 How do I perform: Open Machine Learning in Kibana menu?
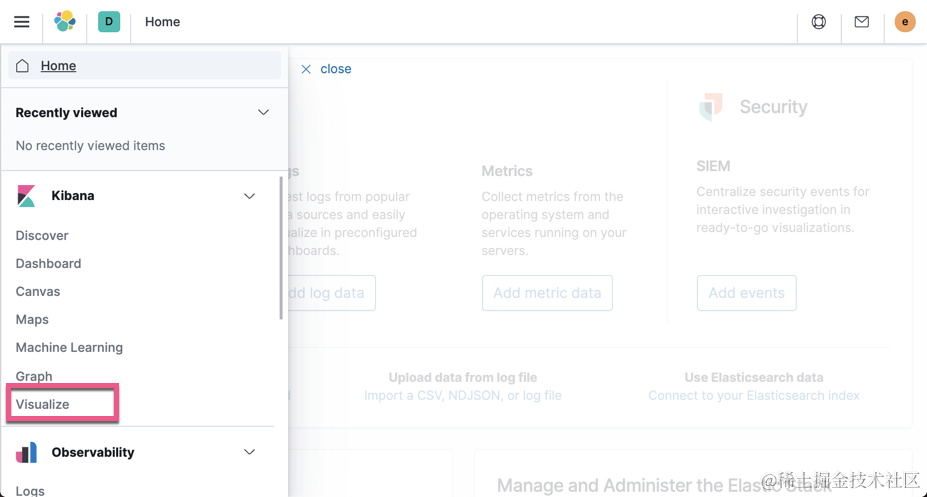pos(69,347)
